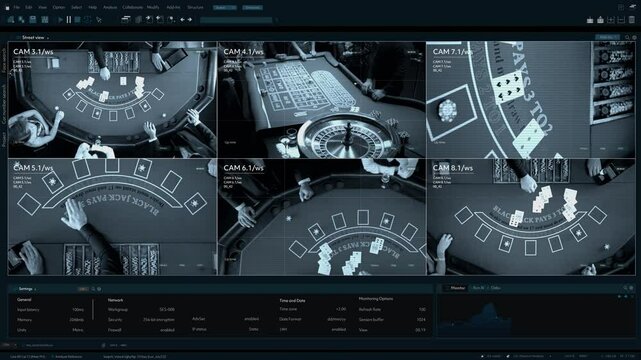Open the View menu

point(42,7)
